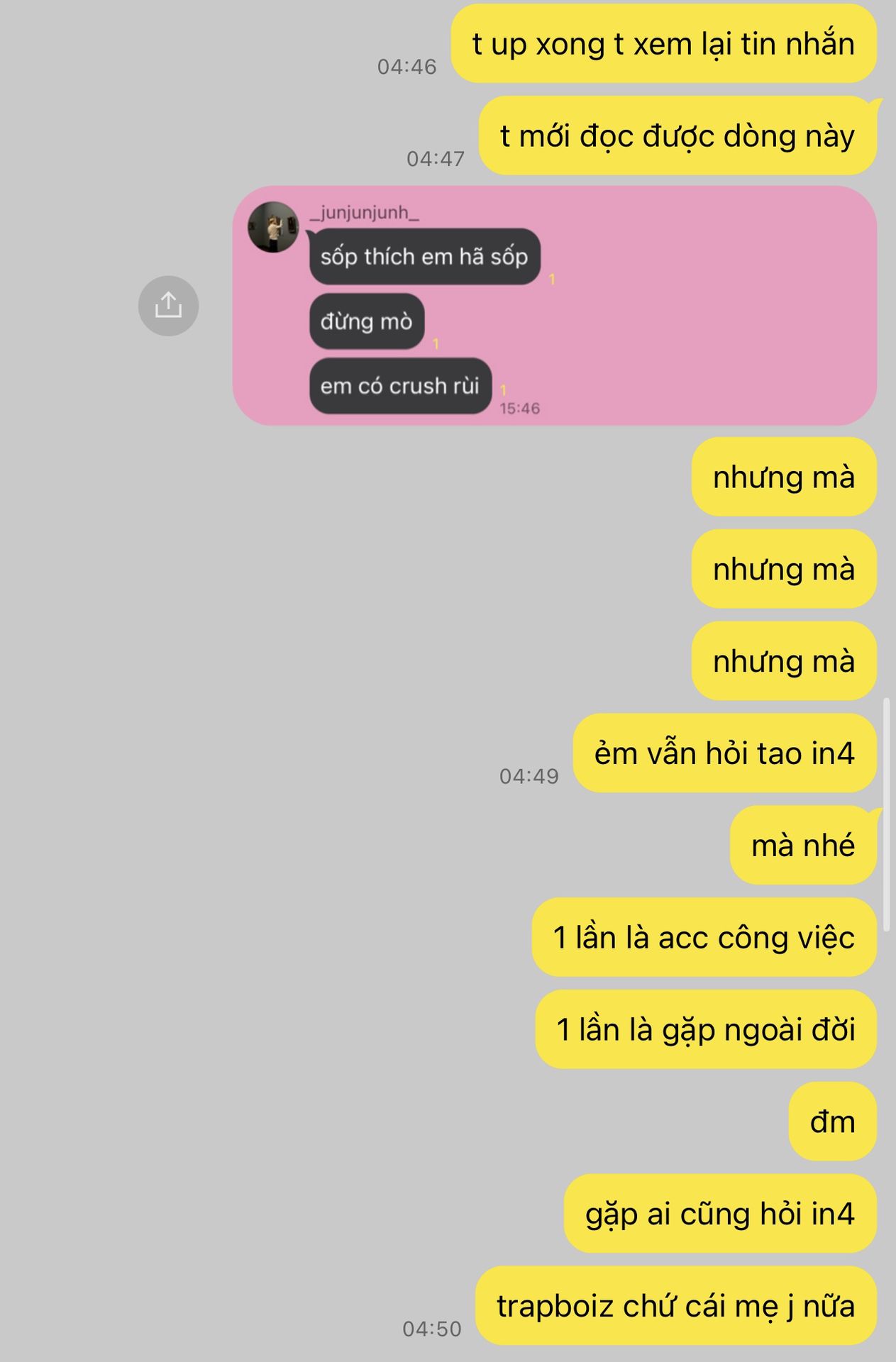Select the 'mà nhé' message bubble
Screen dimensions: 896x1362
804,845
